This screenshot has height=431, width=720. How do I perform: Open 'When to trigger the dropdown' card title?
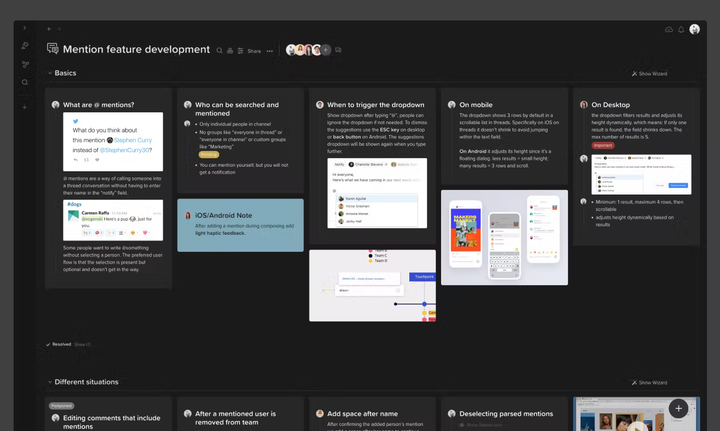tap(376, 105)
